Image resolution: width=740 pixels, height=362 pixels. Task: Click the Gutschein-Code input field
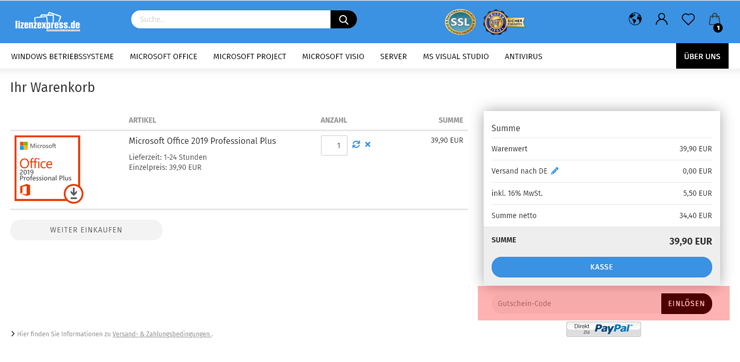tap(576, 303)
